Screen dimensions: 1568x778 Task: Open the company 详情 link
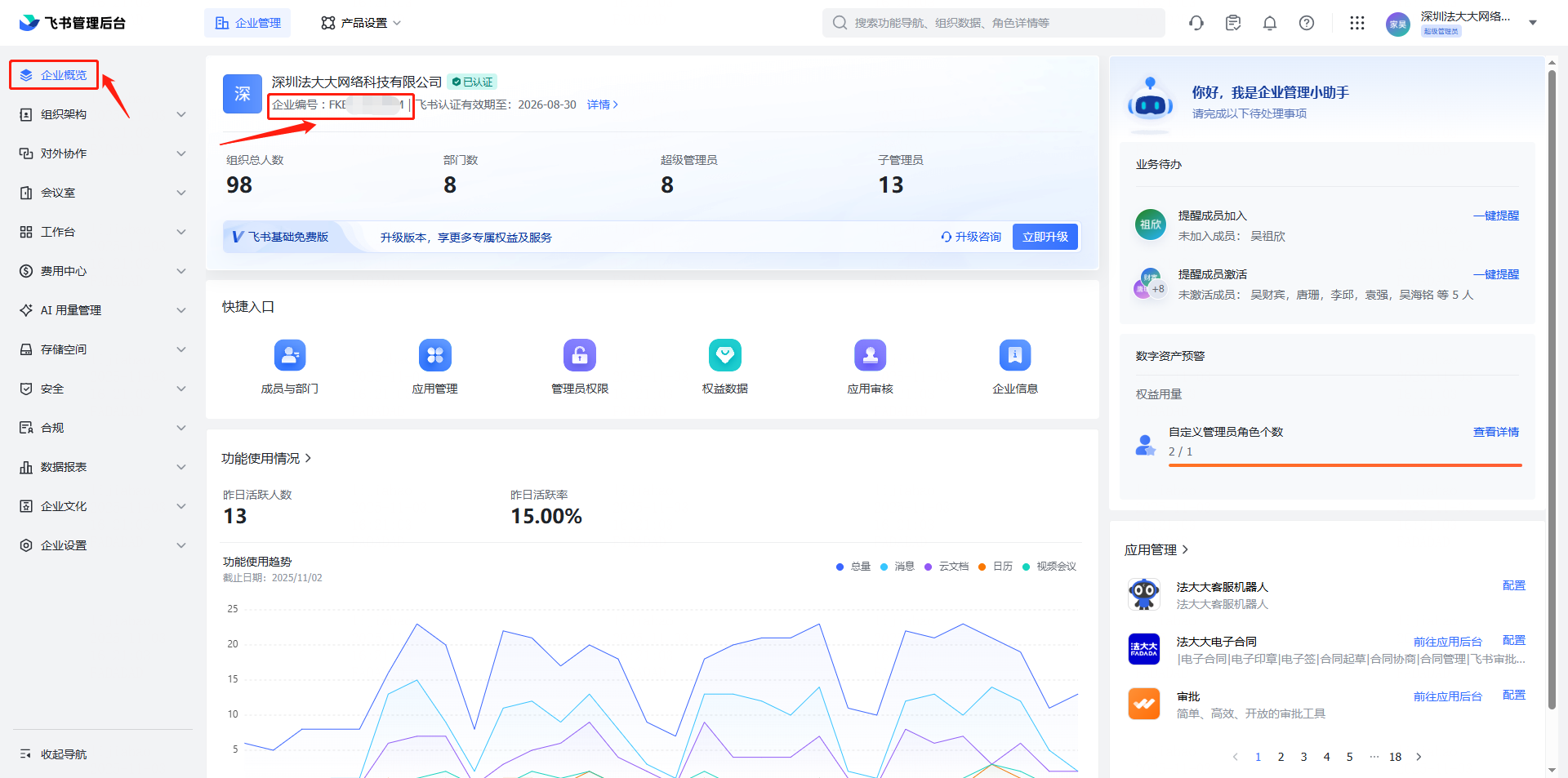(603, 104)
